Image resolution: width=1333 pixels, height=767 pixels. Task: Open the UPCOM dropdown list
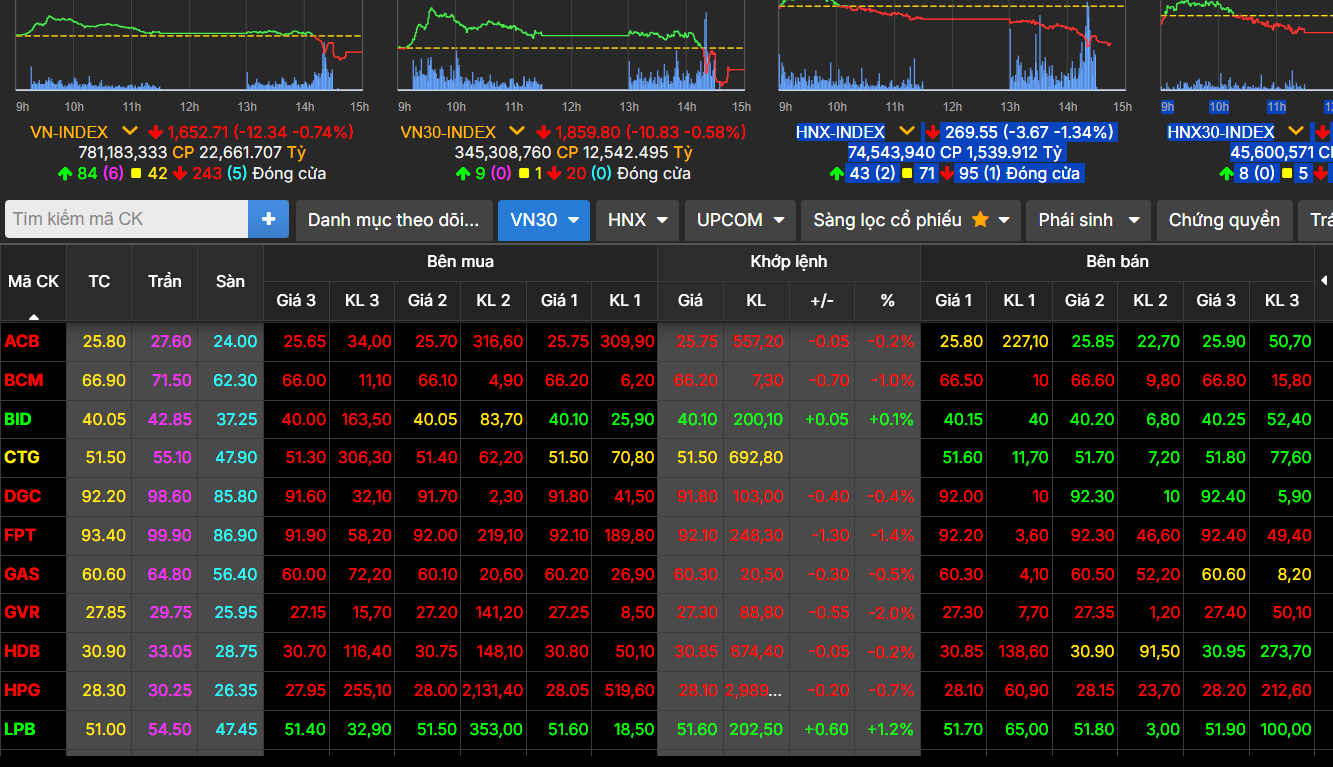tap(740, 220)
